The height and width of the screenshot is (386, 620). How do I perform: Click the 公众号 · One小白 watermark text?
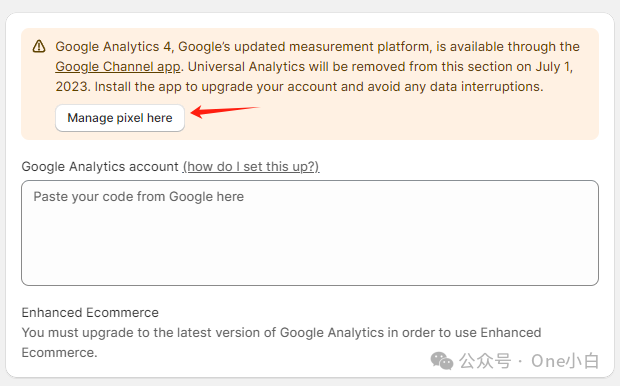[x=529, y=361]
